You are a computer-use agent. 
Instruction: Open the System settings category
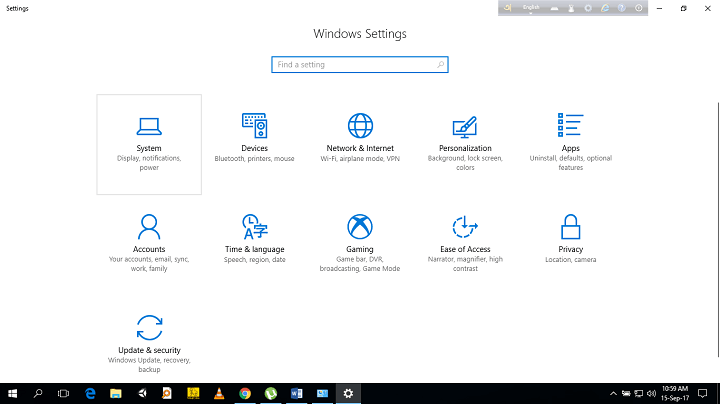[149, 144]
